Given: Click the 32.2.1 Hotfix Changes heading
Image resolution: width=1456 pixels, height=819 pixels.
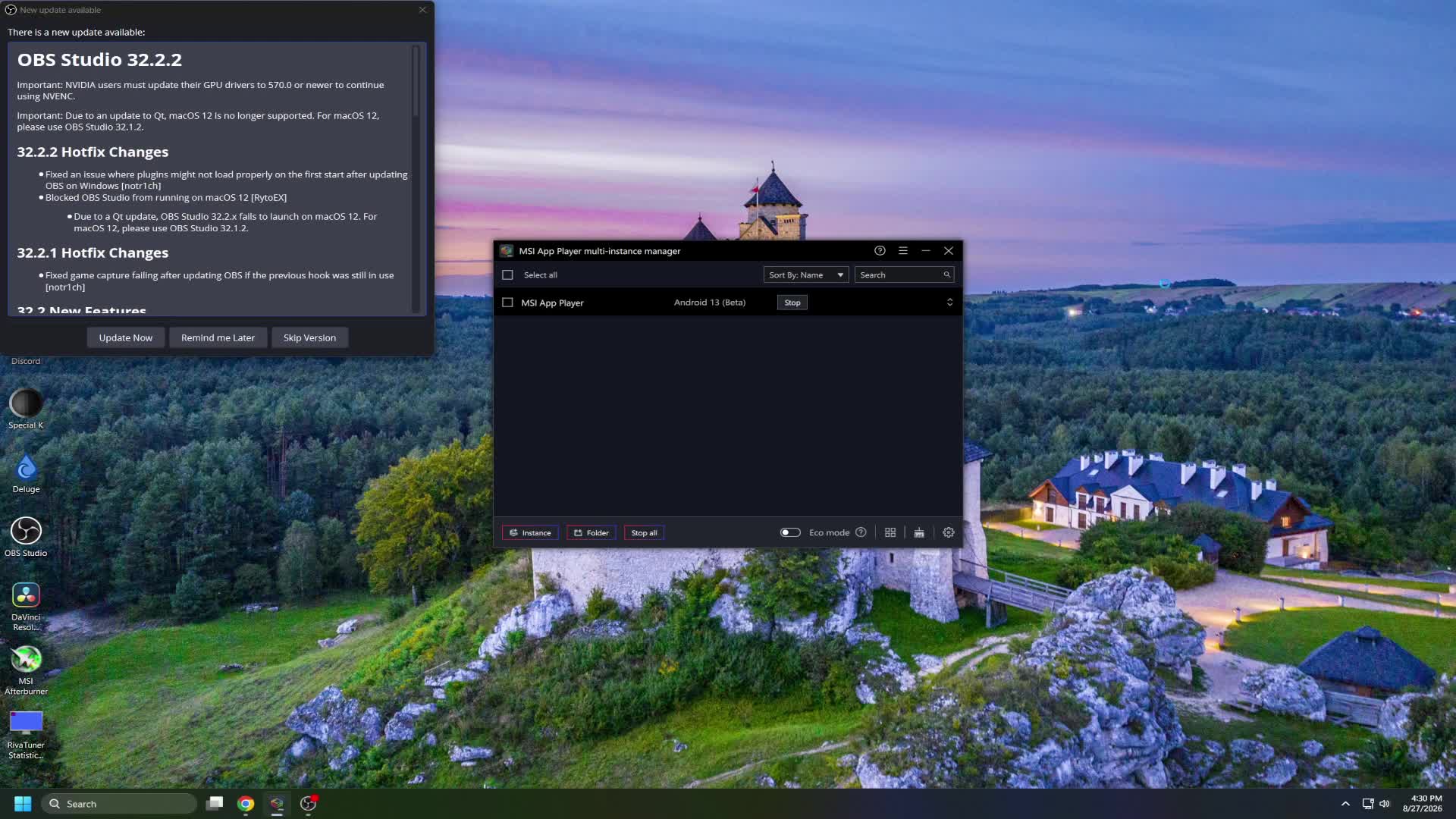Looking at the screenshot, I should tap(93, 253).
